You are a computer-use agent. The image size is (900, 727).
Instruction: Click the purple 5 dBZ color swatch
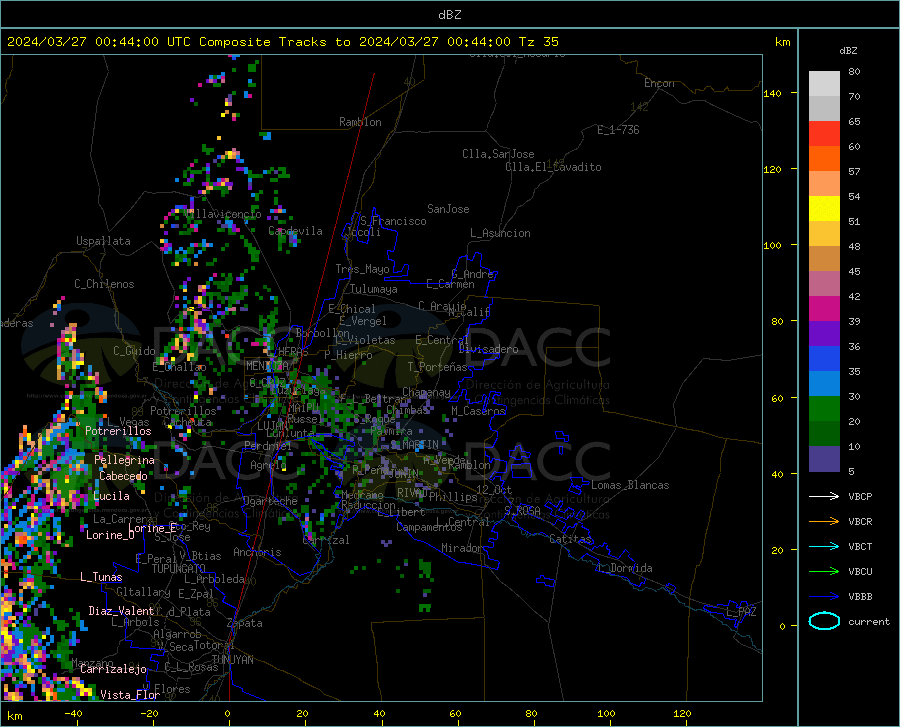coord(824,458)
